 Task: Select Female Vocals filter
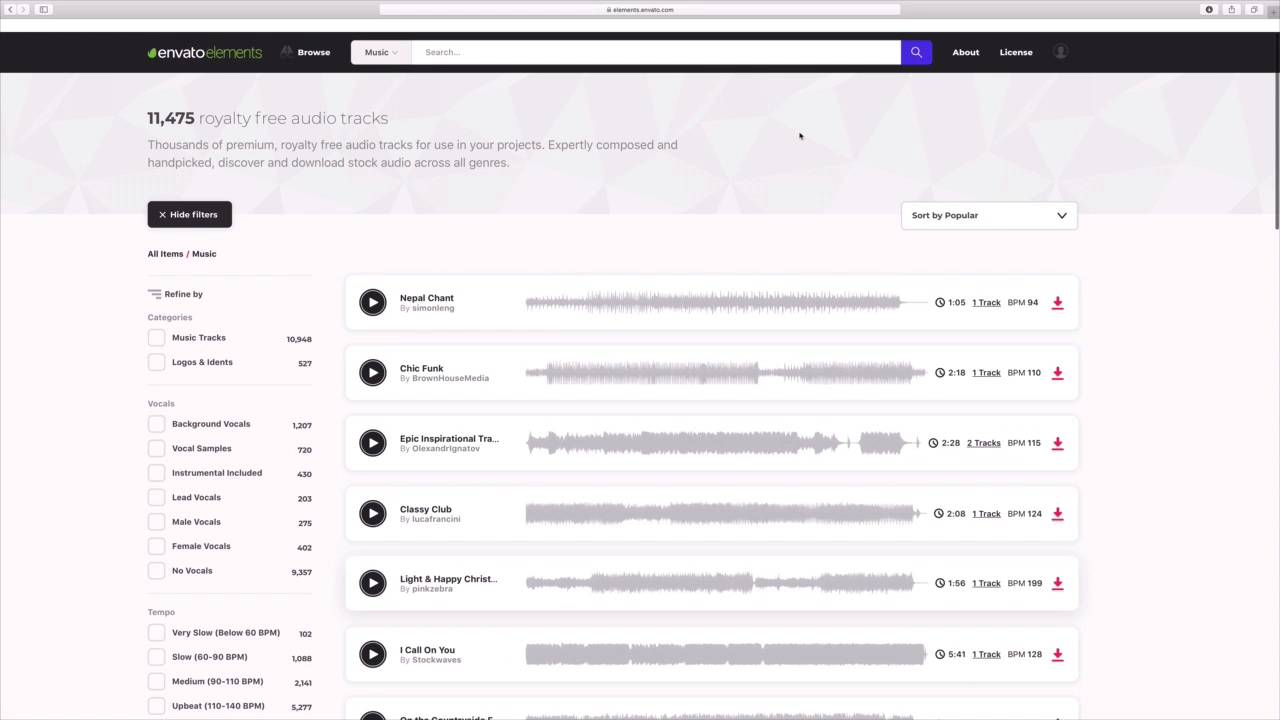click(x=156, y=546)
